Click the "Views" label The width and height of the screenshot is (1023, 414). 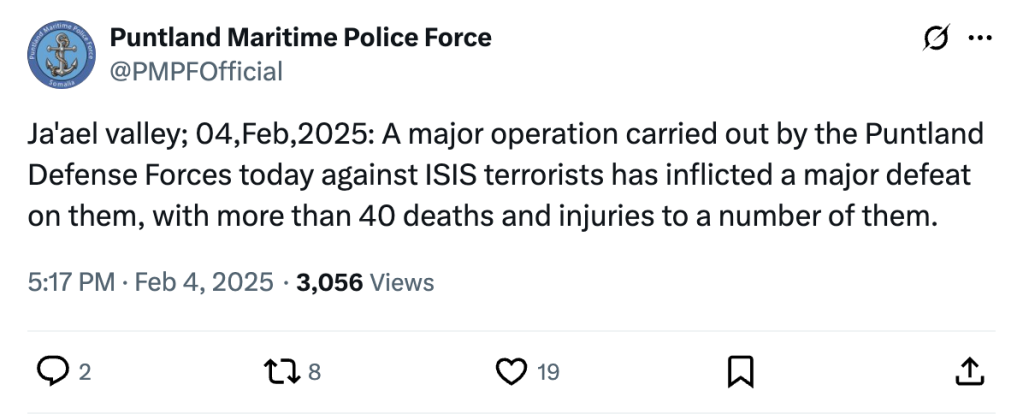(402, 282)
